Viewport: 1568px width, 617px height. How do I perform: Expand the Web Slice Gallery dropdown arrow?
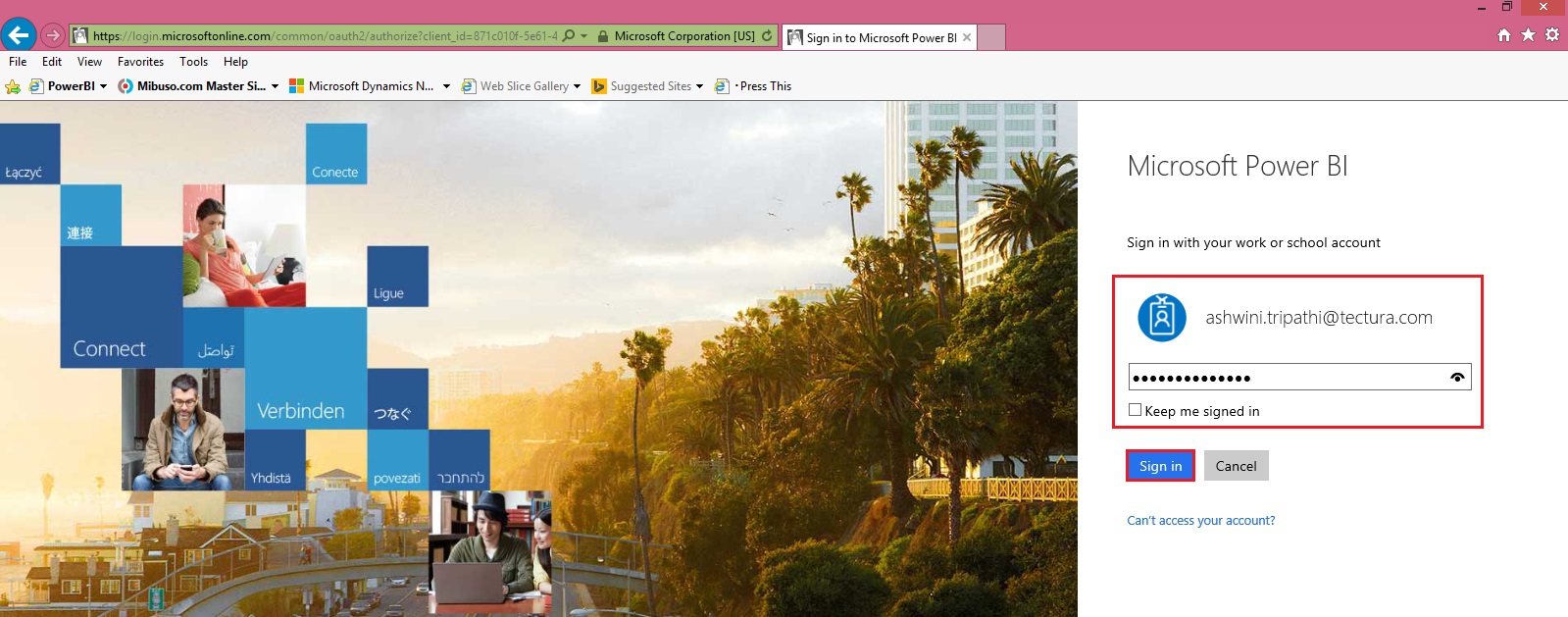[x=577, y=86]
